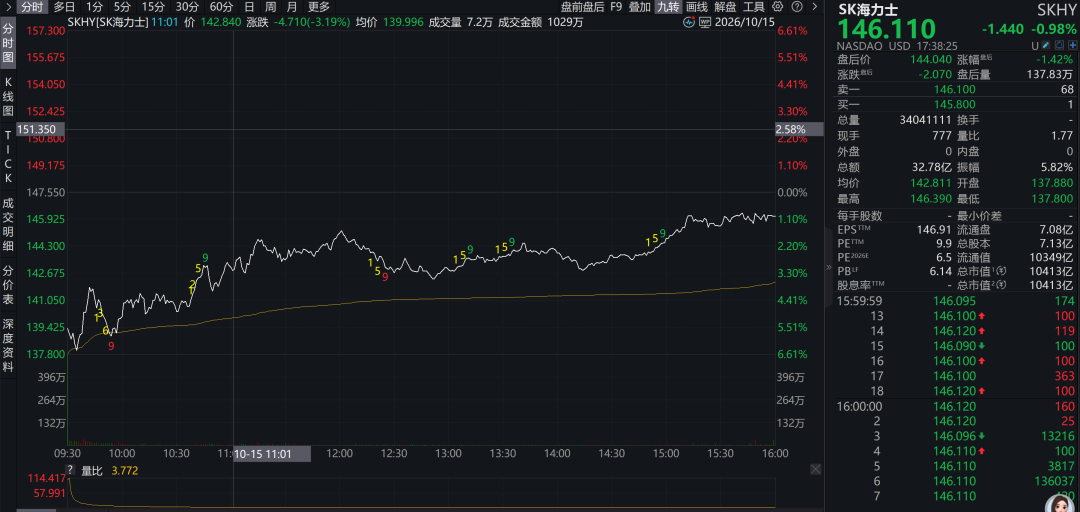Click the 买一 145.800 bid row
Viewport: 1080px width, 512px height.
(956, 105)
